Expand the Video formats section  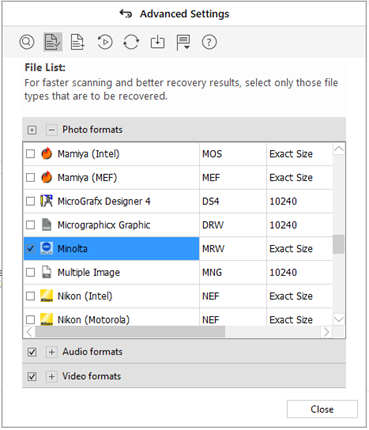(51, 377)
